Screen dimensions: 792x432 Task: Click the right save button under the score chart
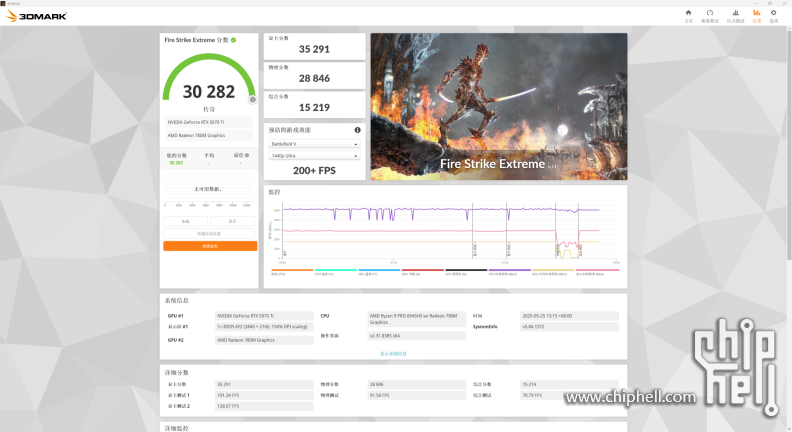pyautogui.click(x=232, y=221)
